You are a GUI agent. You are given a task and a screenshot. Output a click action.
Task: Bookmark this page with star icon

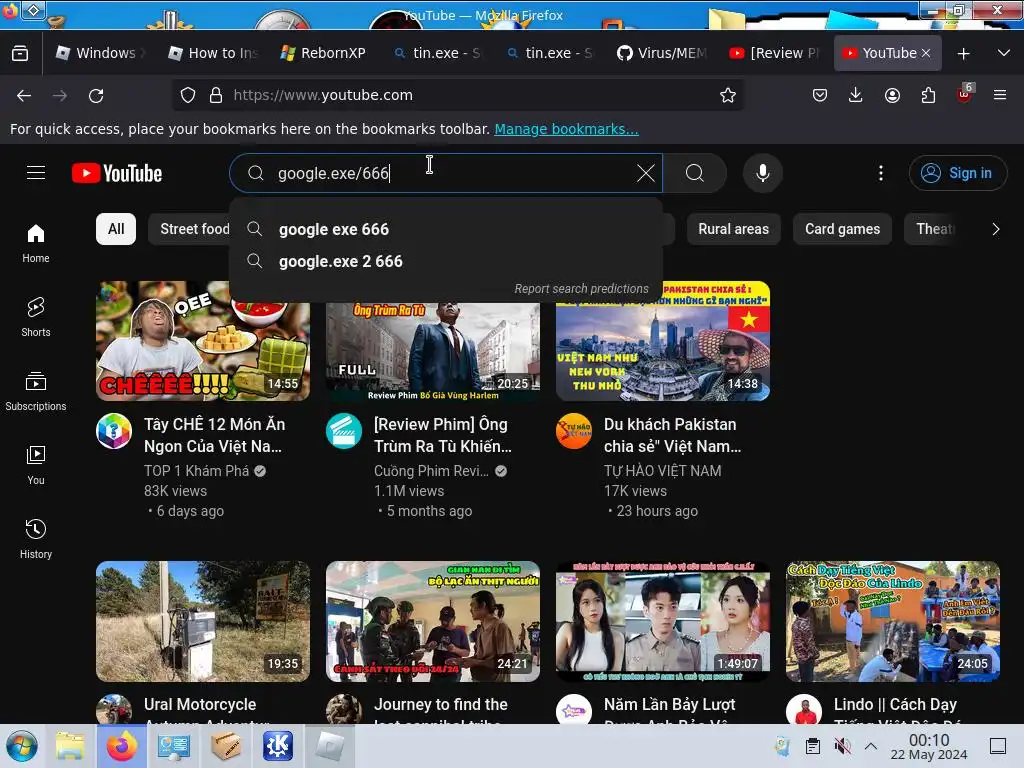[728, 95]
